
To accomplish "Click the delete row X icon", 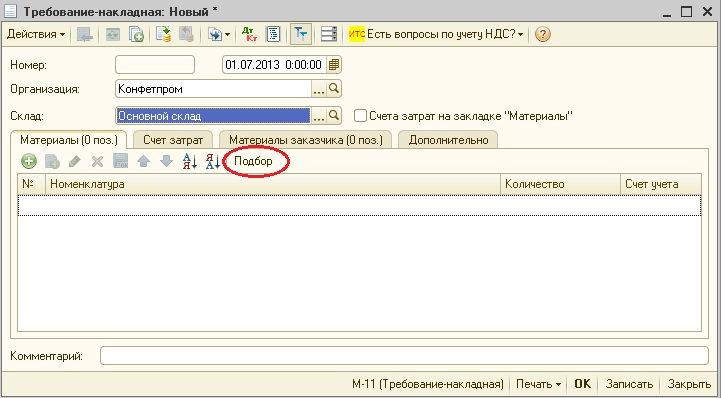I will tap(97, 161).
